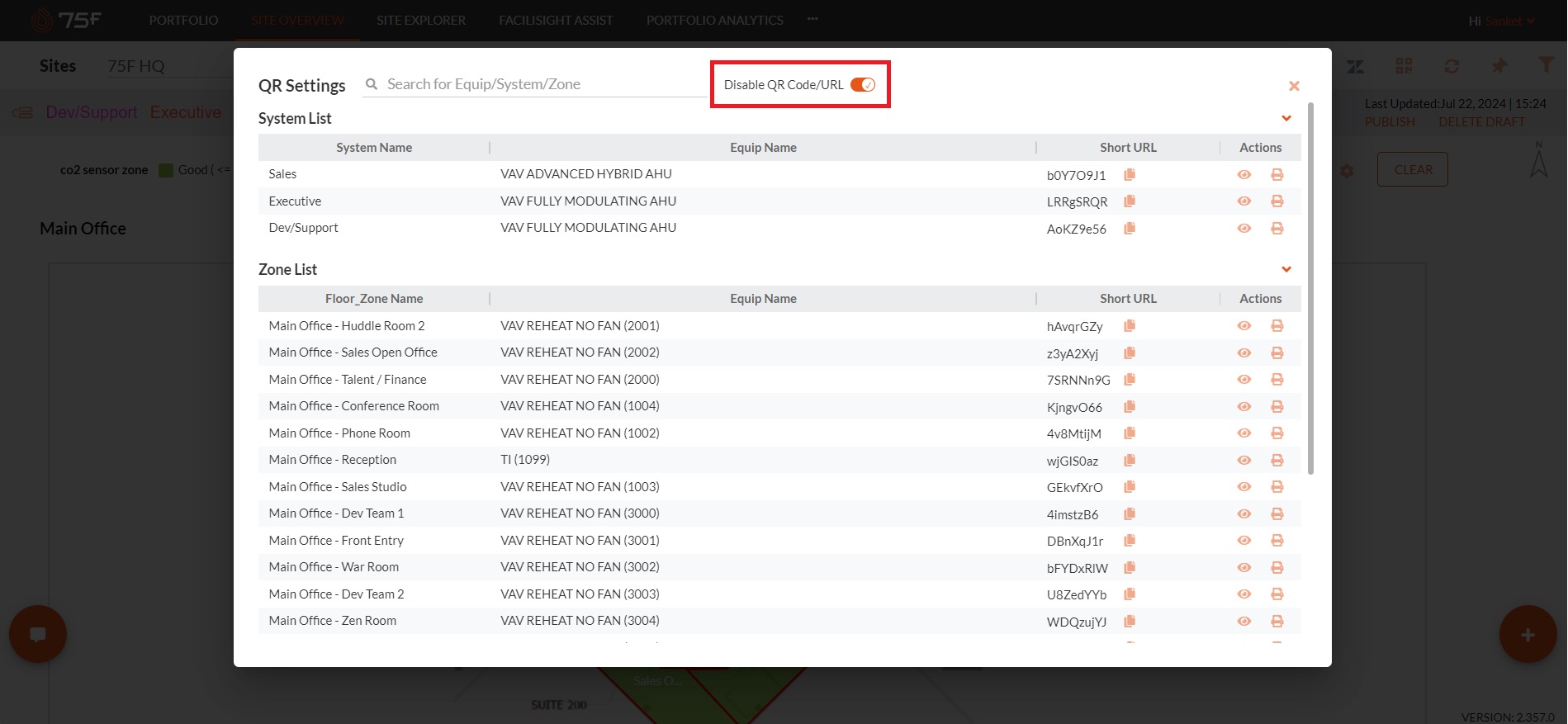Click the short URL text hAvqrGZy
The width and height of the screenshot is (1568, 724).
tap(1075, 327)
